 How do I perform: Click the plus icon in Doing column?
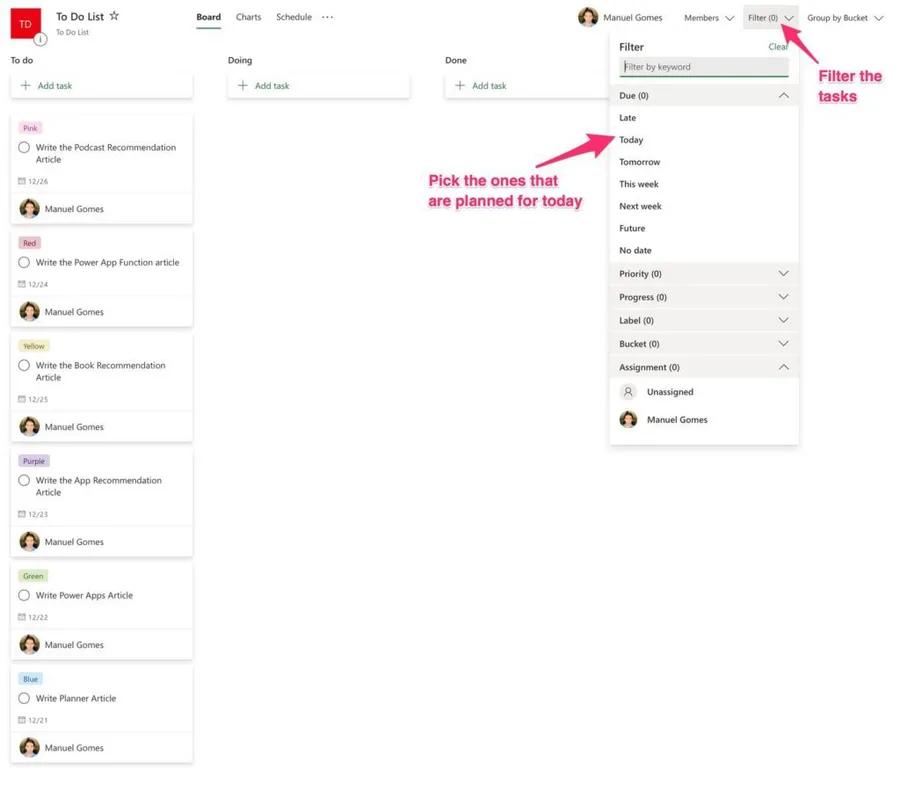pyautogui.click(x=242, y=86)
